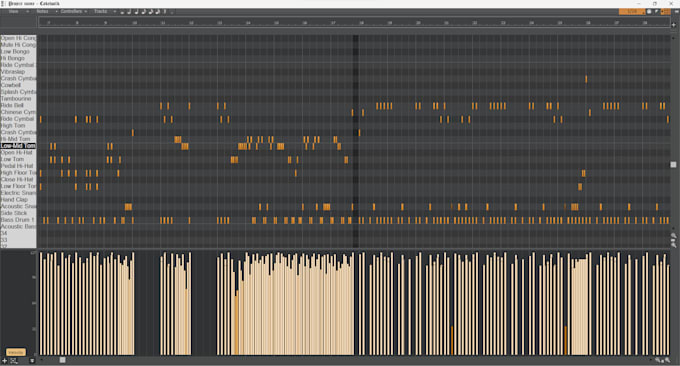Screen dimensions: 680x366
Task: Select the Ride Bell drum row
Action: click(x=18, y=105)
